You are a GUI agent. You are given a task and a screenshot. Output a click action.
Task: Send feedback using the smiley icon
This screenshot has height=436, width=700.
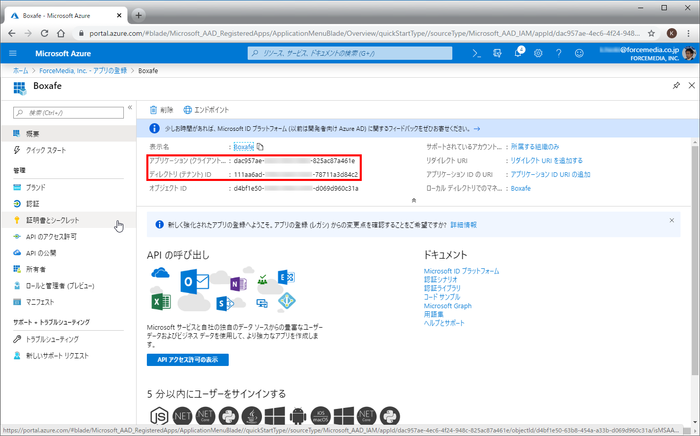coord(579,54)
